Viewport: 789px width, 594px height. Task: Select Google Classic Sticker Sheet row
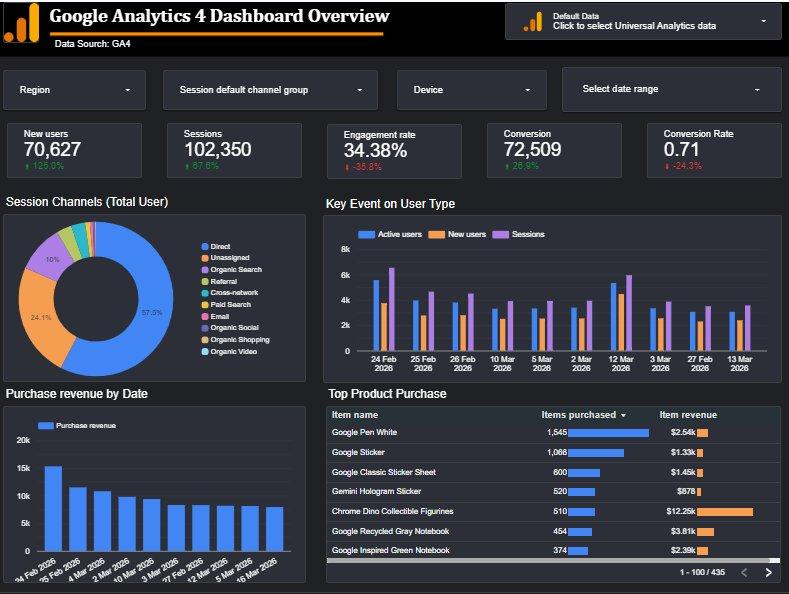(x=554, y=472)
